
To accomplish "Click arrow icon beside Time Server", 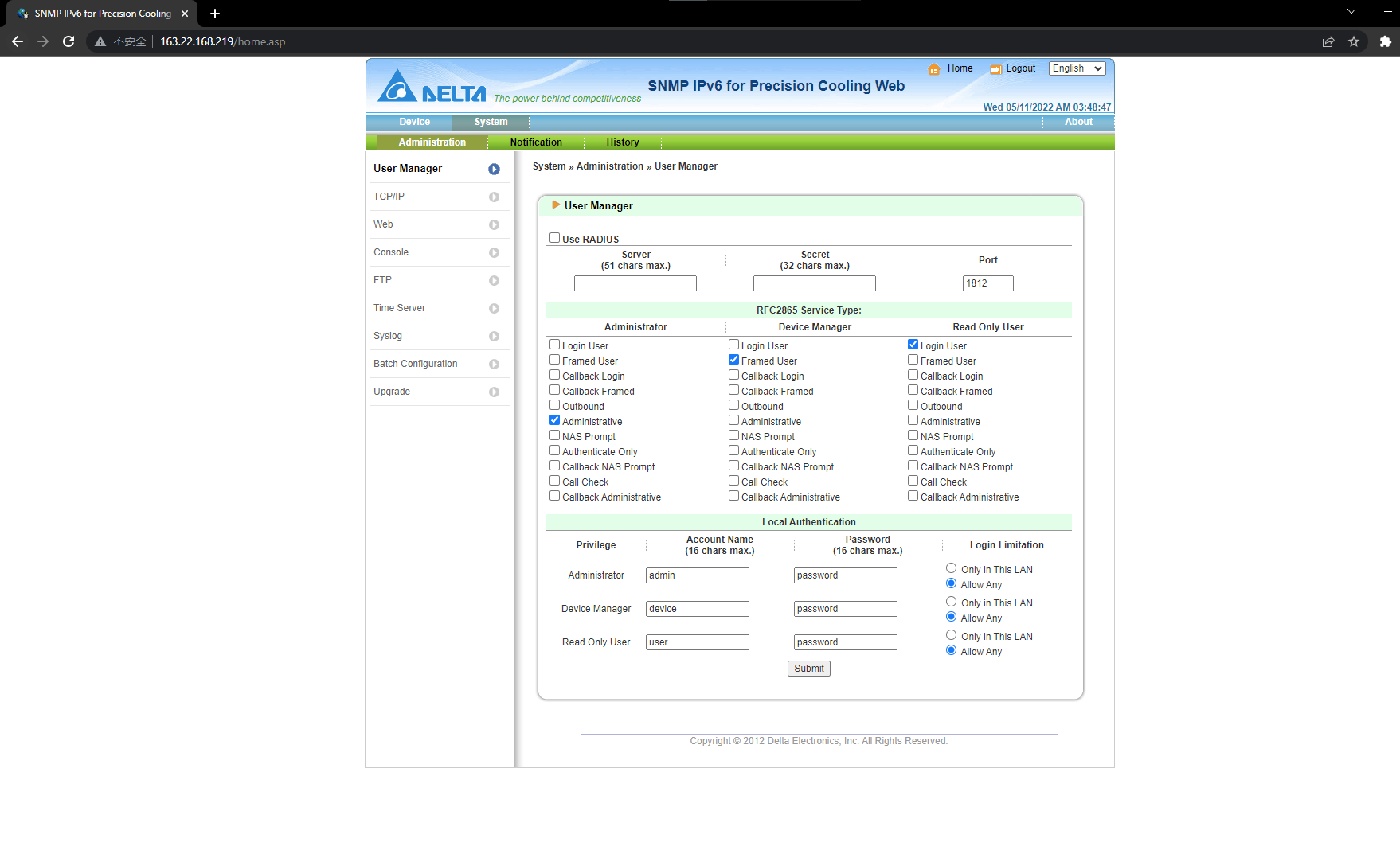I will pos(494,308).
